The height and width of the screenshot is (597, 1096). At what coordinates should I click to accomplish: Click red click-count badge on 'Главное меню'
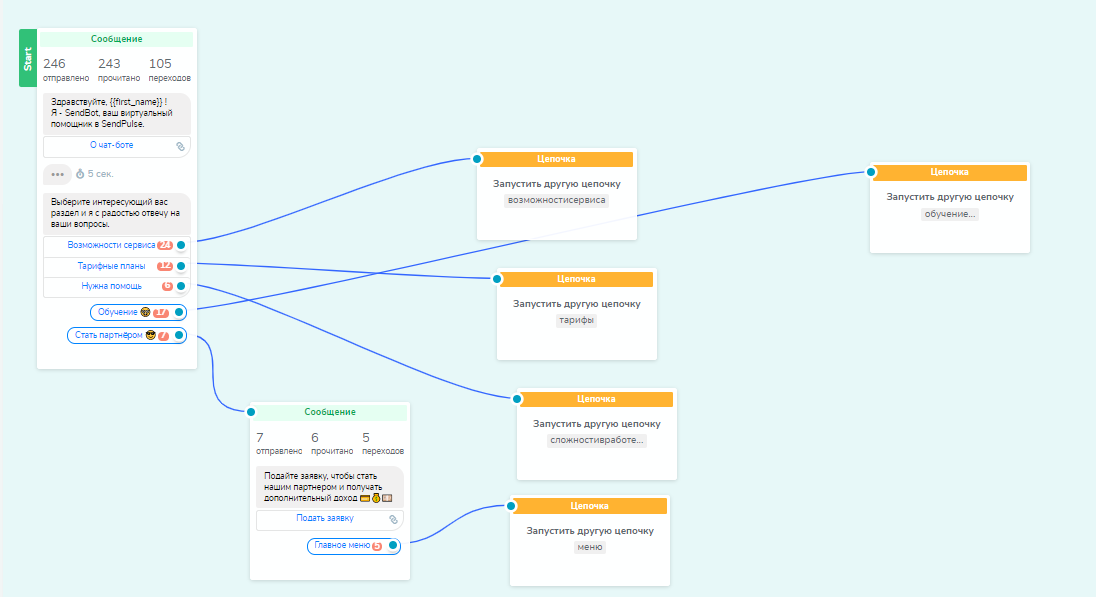[x=377, y=546]
